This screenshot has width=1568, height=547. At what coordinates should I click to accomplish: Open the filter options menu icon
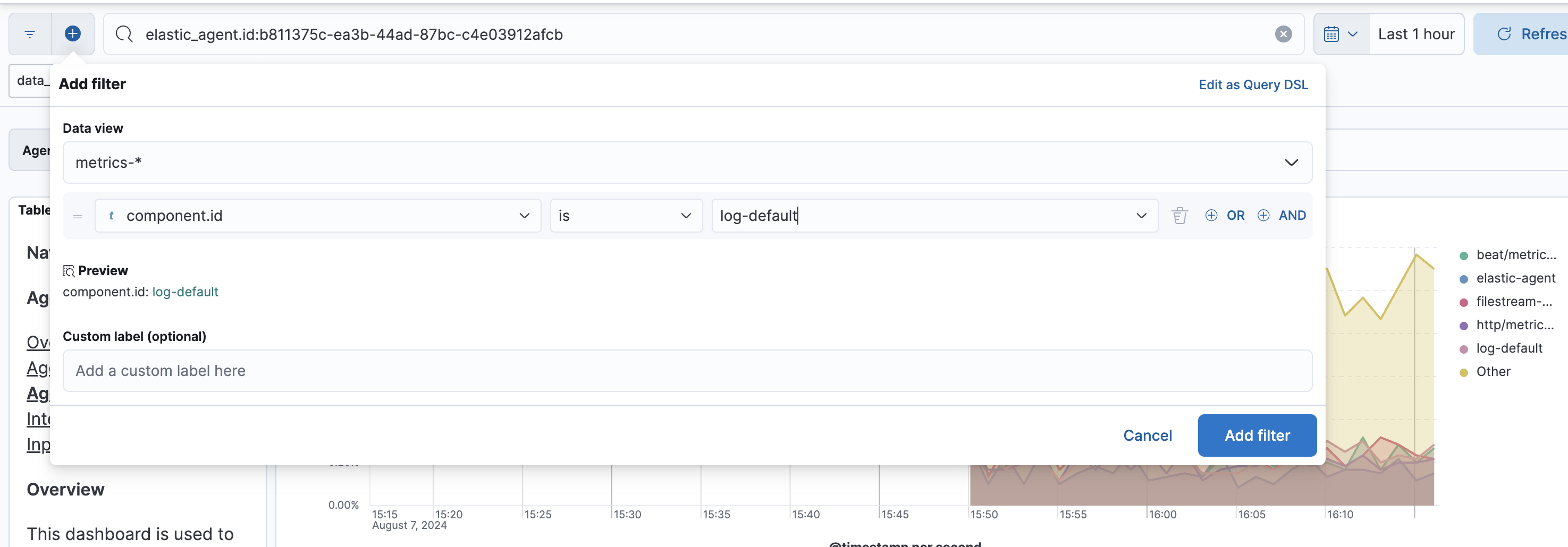click(x=30, y=34)
